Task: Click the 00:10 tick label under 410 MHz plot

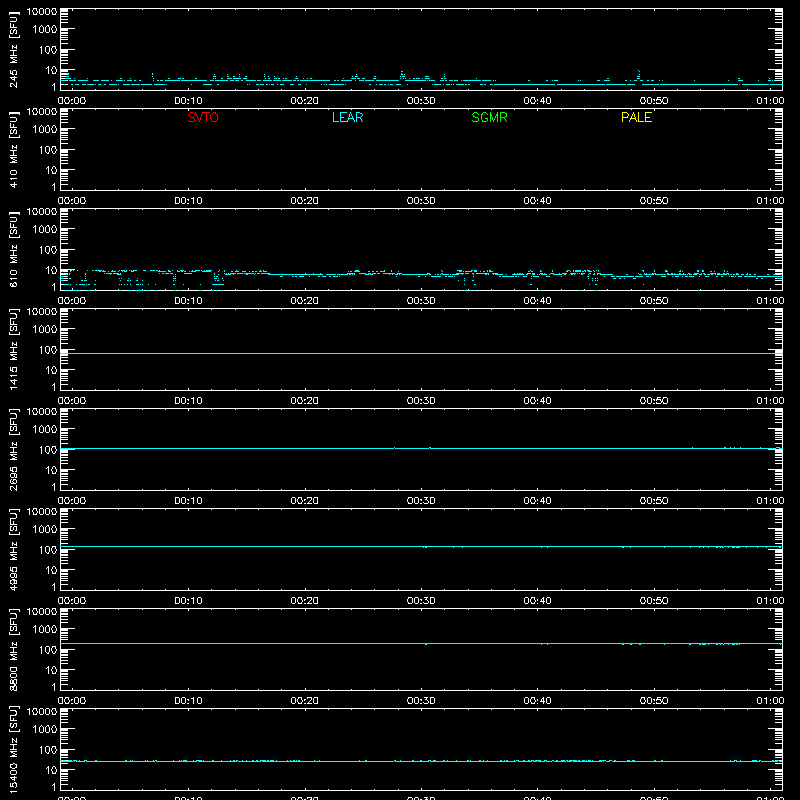Action: [x=188, y=201]
